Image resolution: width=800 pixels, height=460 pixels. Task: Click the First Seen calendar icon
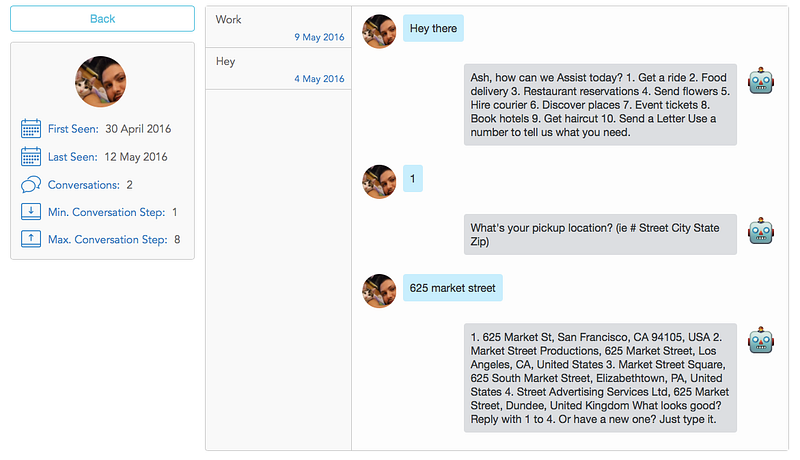(x=31, y=129)
